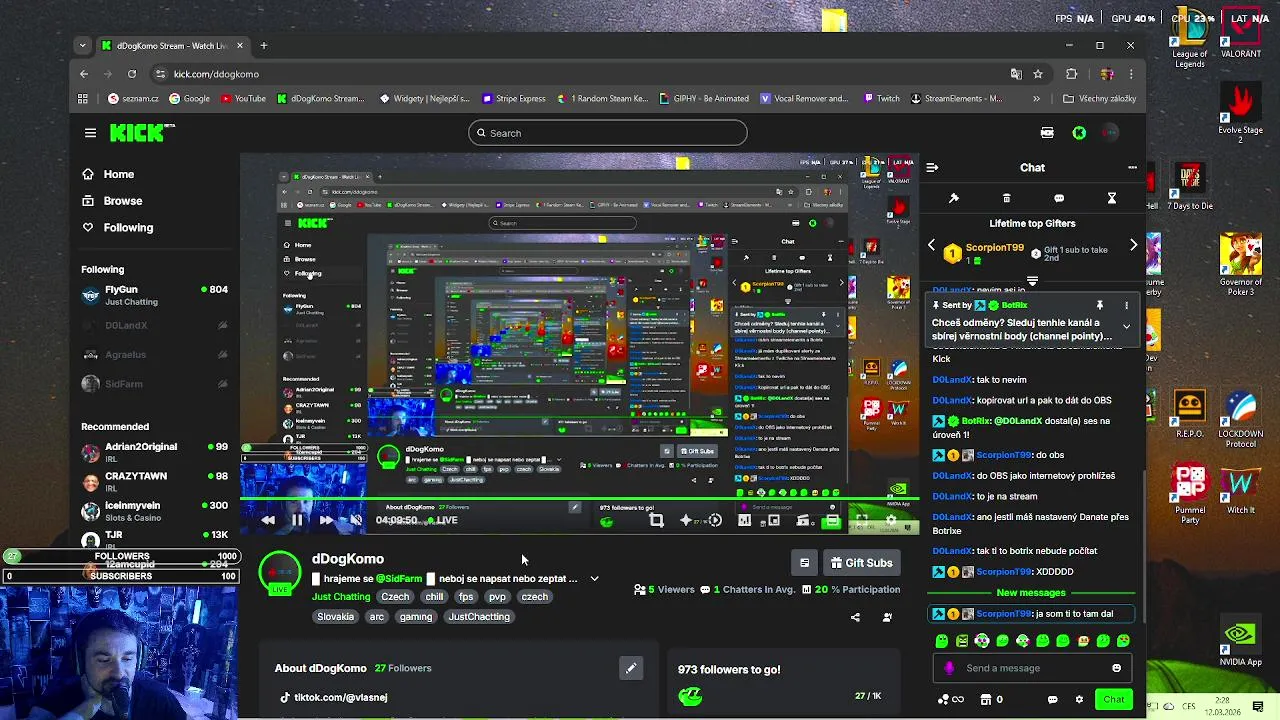Collapse the top Gifters leaderboard

pos(1032,282)
